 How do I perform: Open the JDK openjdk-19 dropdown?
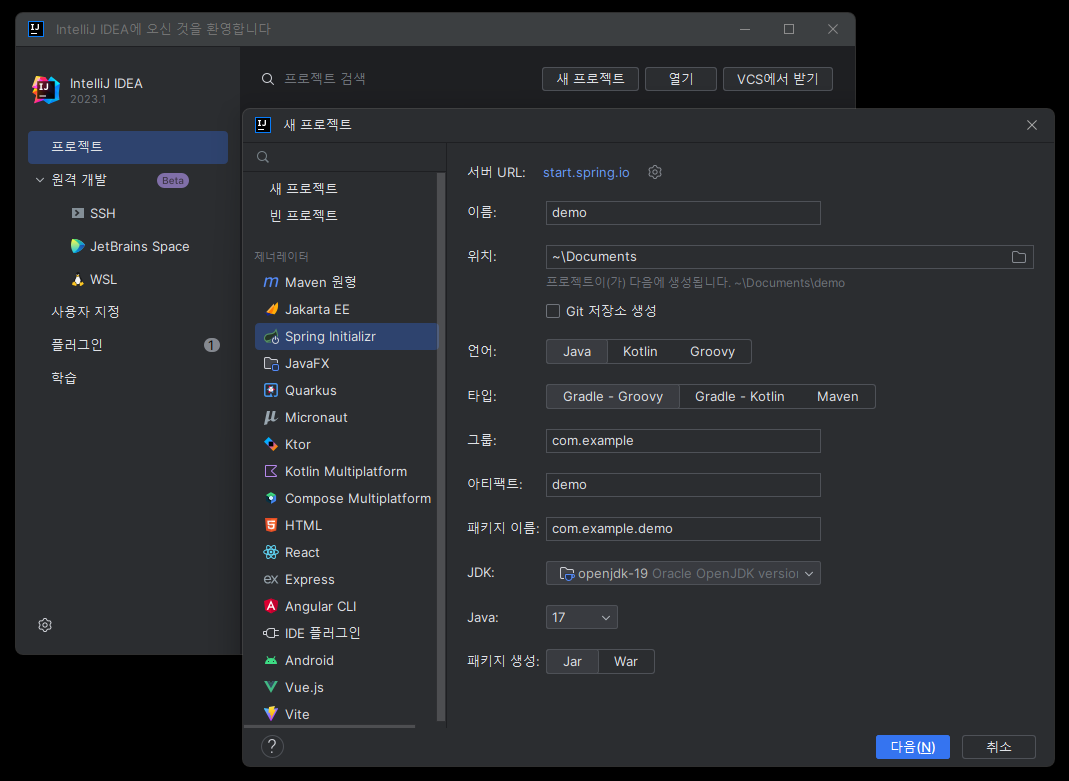tap(683, 573)
